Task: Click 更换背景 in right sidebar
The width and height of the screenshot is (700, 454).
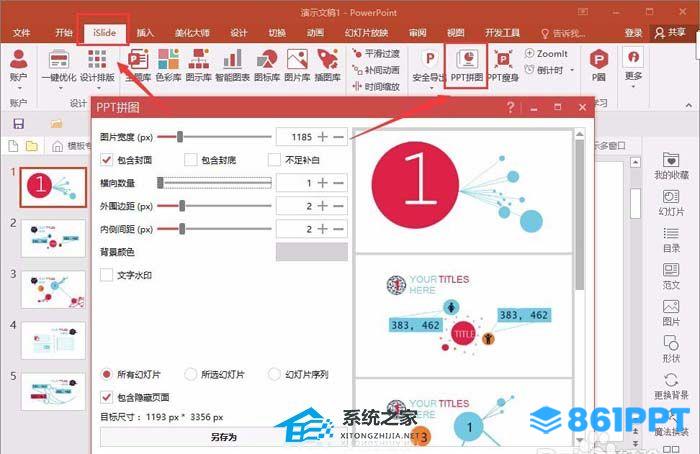Action: (671, 387)
